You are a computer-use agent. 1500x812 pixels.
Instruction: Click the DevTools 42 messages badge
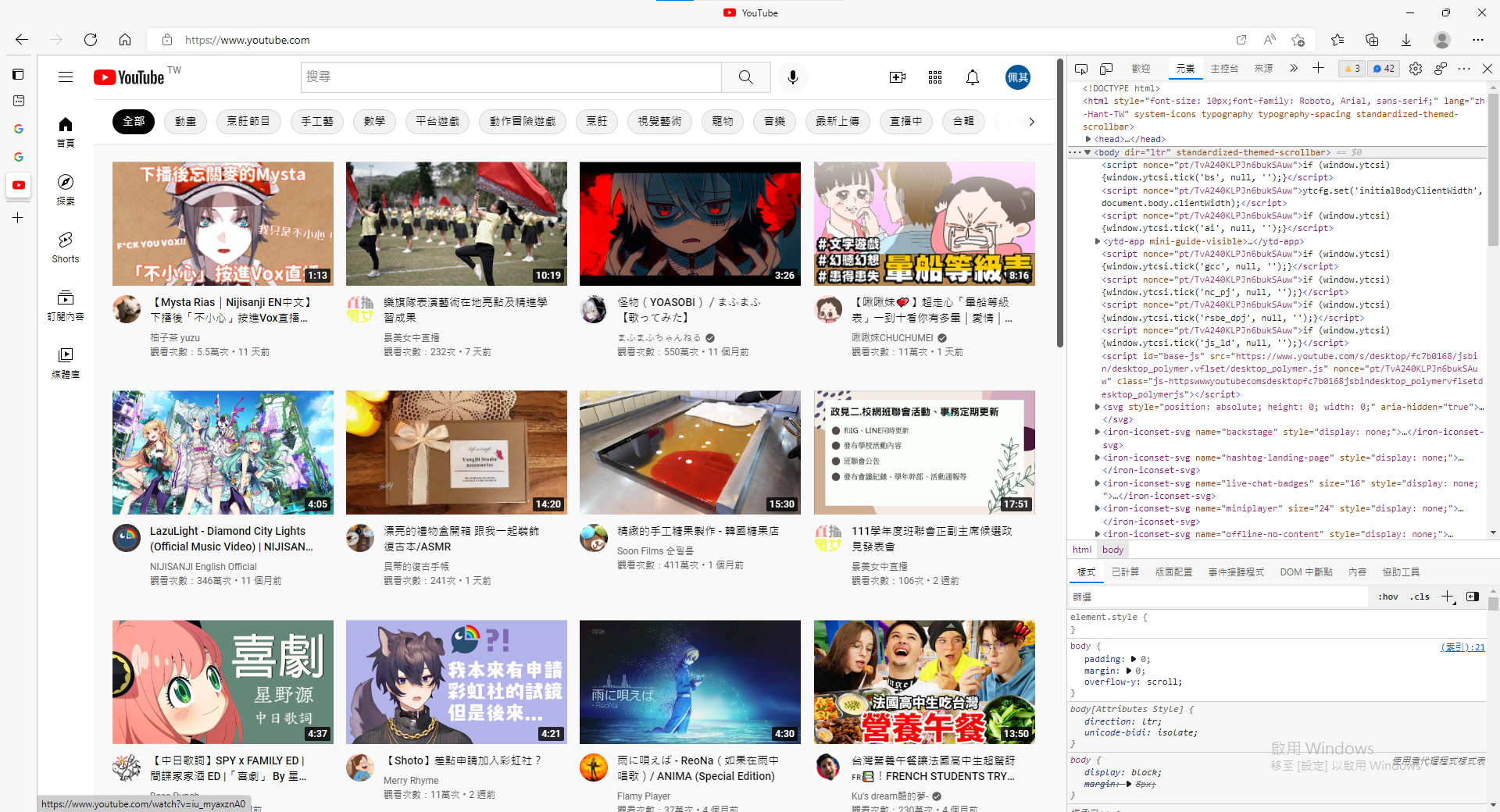tap(1384, 69)
